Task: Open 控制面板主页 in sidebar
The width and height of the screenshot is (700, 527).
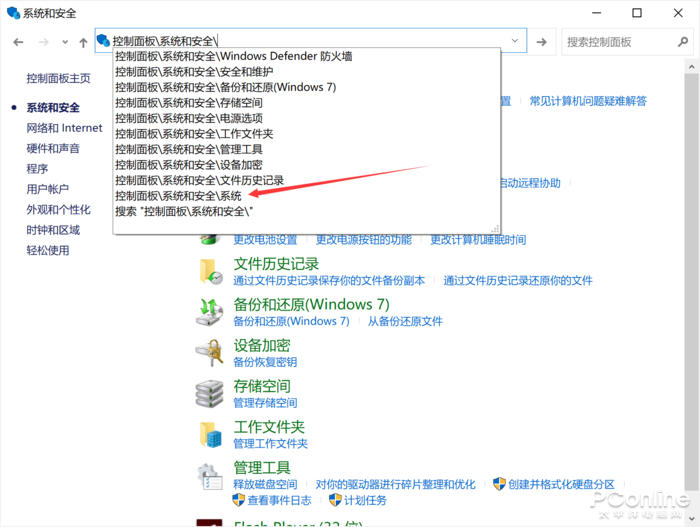Action: (58, 79)
